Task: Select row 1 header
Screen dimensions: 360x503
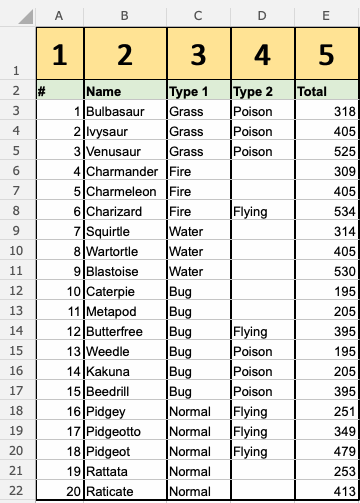Action: pos(17,53)
